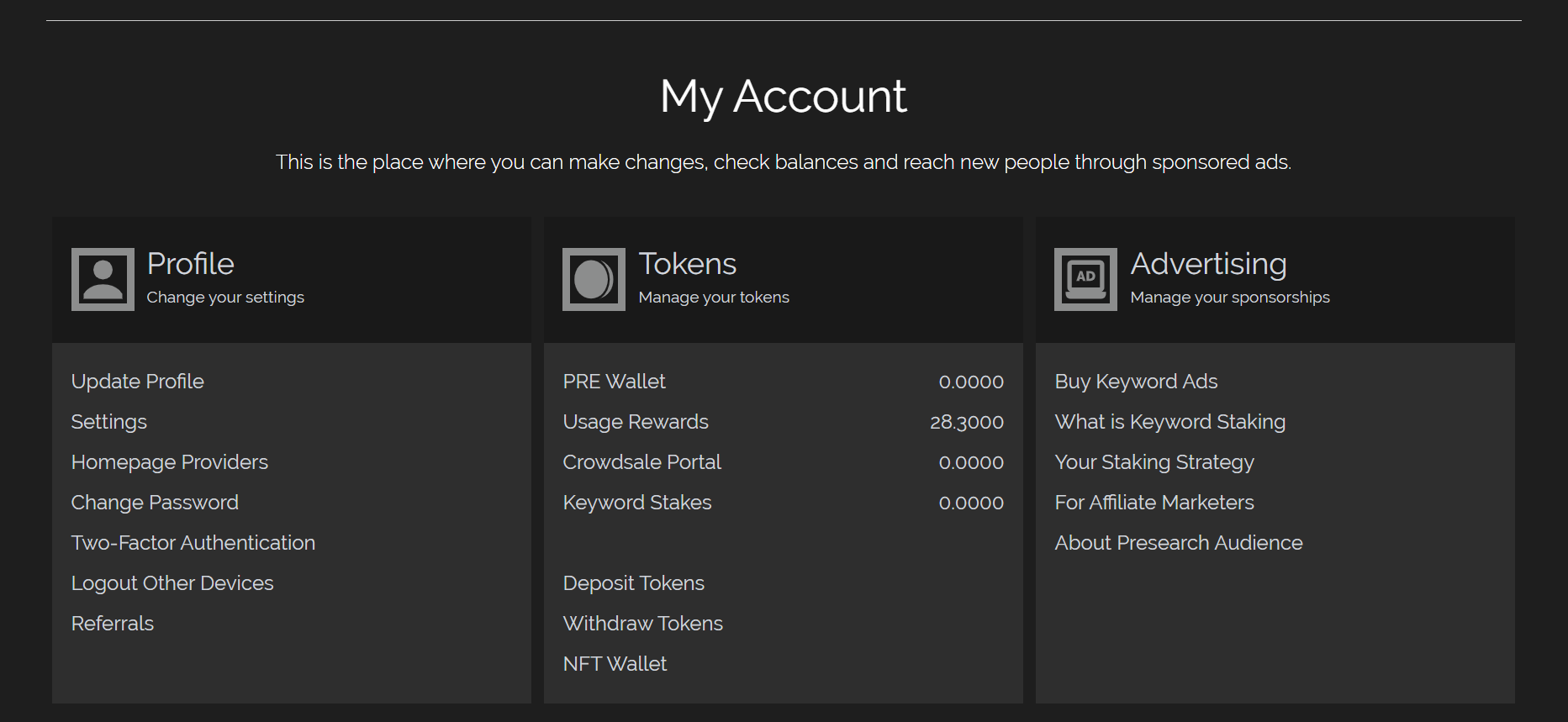Open Your Staking Strategy
Viewport: 1568px width, 722px height.
tap(1154, 462)
